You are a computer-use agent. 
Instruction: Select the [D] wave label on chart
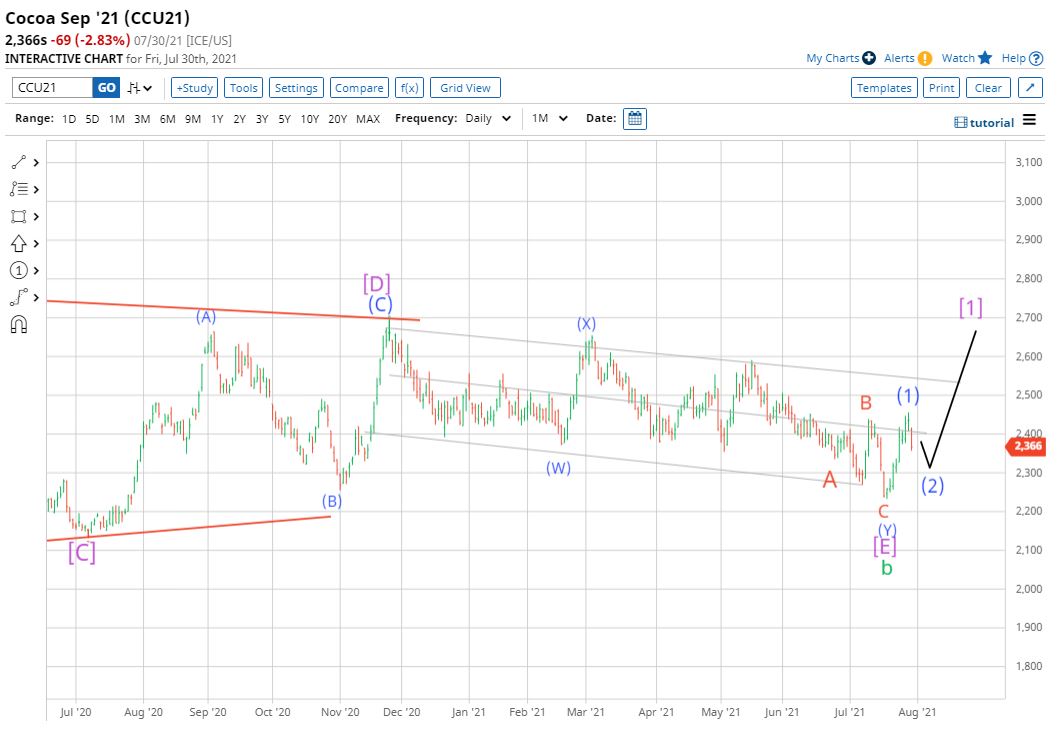click(x=377, y=283)
